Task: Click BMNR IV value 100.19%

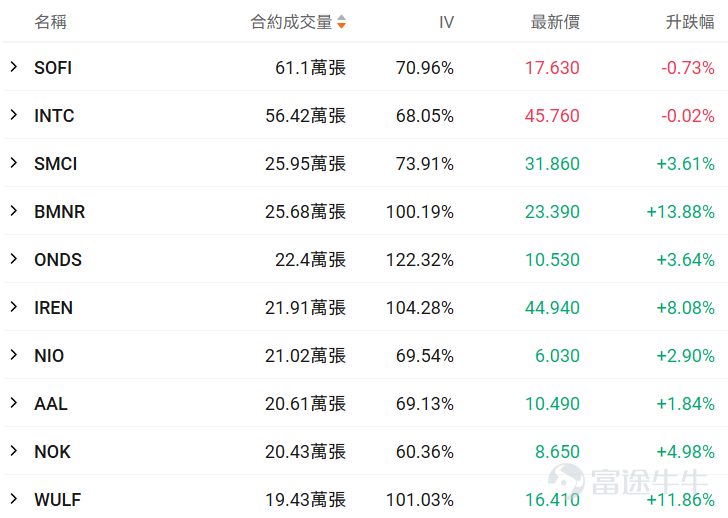Action: pyautogui.click(x=420, y=212)
